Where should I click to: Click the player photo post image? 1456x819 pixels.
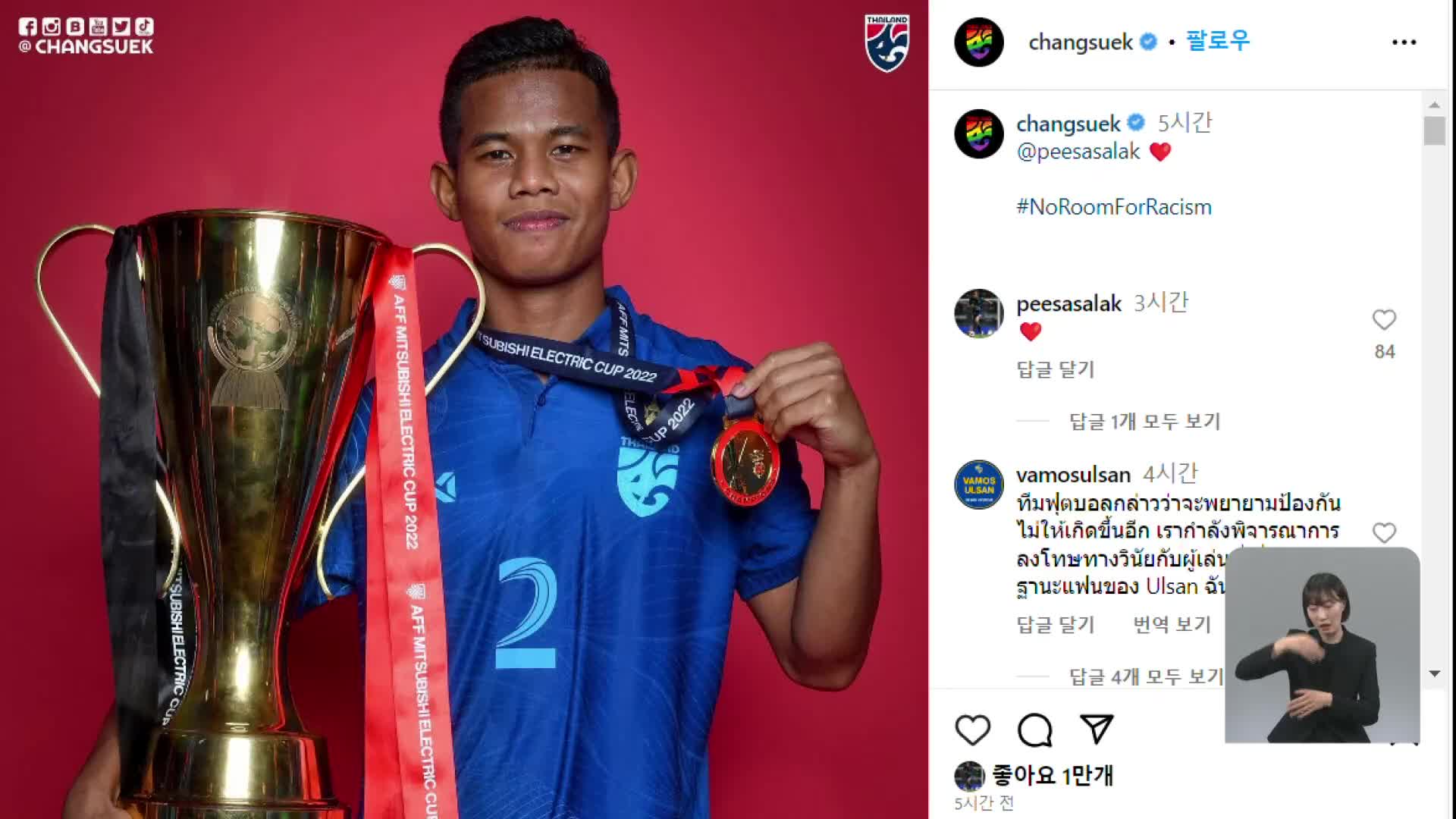pyautogui.click(x=464, y=409)
